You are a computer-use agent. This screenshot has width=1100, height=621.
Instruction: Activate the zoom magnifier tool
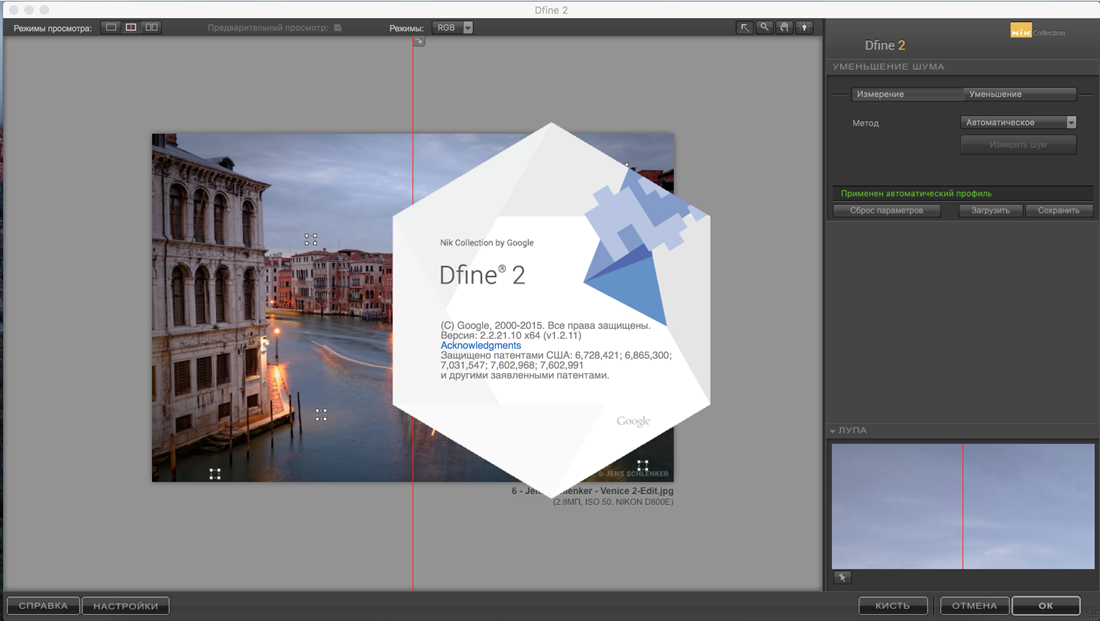[x=764, y=27]
